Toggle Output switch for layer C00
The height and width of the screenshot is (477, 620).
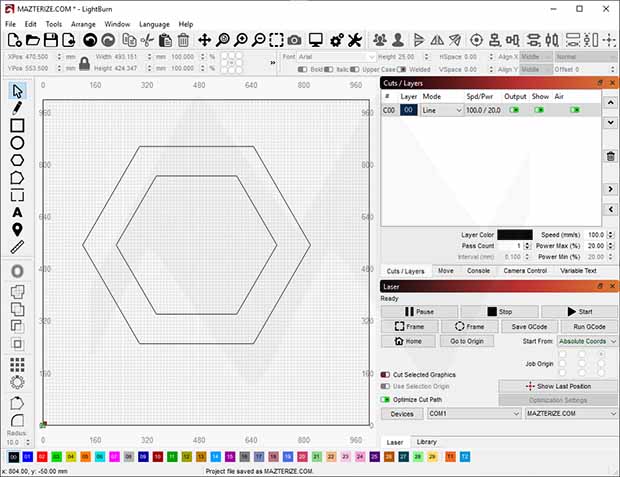coord(514,110)
